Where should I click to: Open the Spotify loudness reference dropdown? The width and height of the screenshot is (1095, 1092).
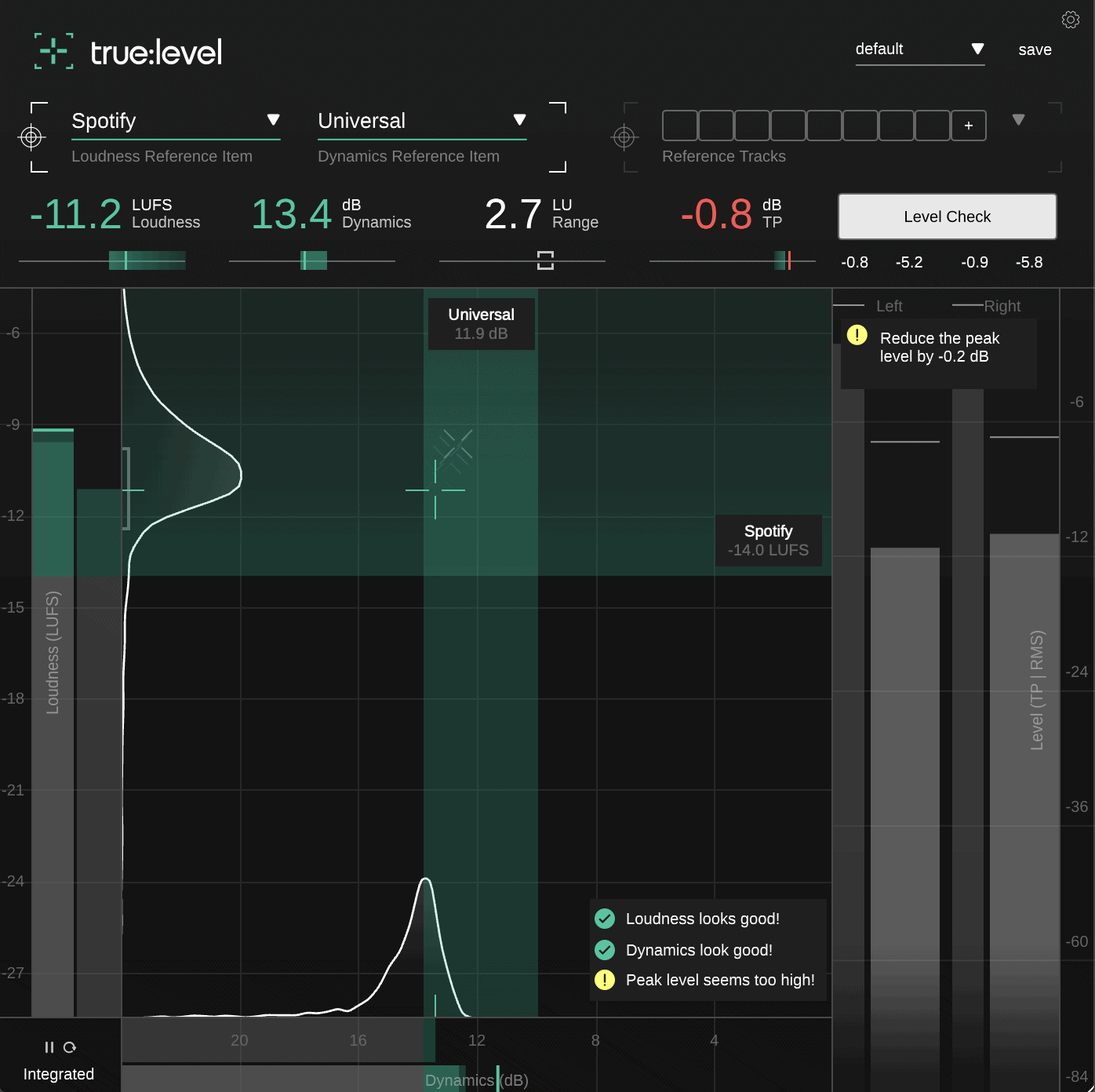(x=273, y=120)
